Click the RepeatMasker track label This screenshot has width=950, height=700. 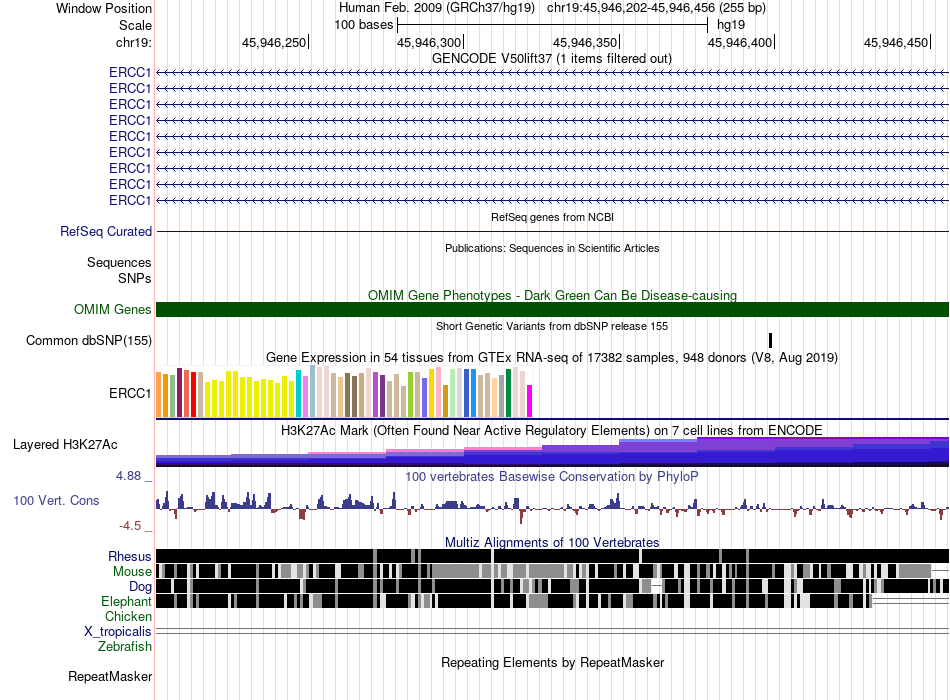[x=110, y=676]
